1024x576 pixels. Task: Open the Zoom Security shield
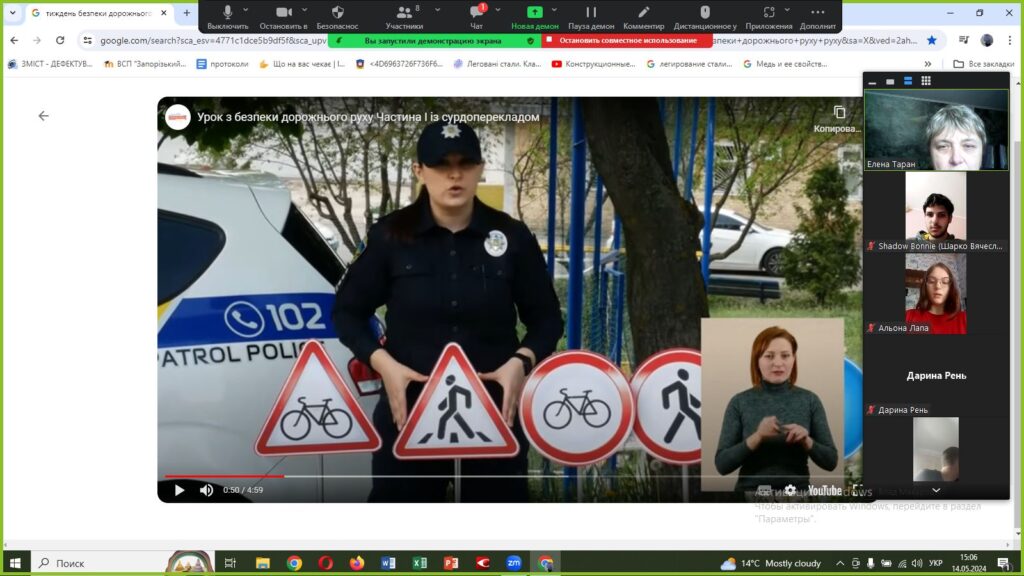[x=337, y=16]
